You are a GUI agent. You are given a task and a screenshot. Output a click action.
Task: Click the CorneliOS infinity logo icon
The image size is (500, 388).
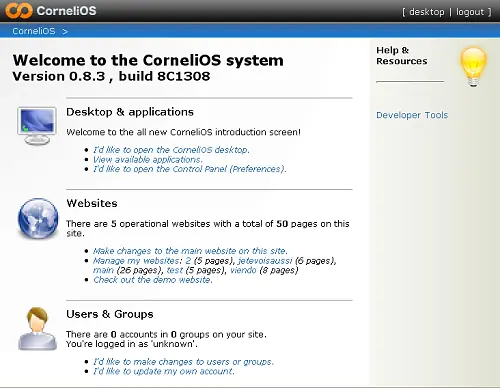click(19, 11)
